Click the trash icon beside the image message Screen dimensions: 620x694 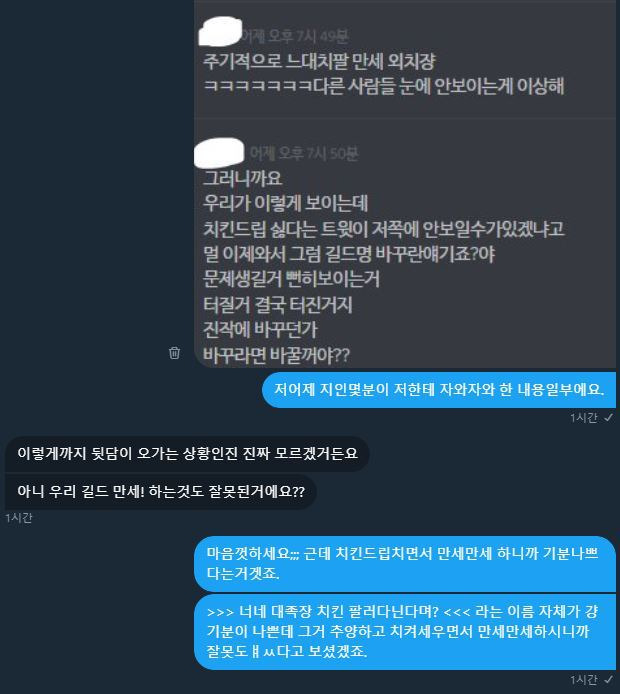(174, 353)
